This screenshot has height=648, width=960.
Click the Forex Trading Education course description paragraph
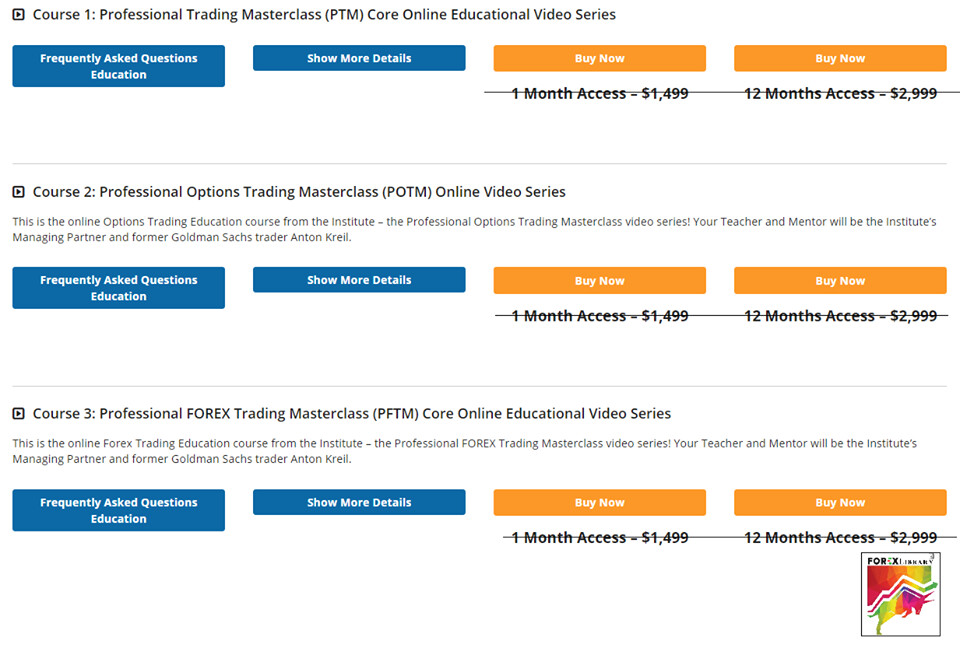465,451
